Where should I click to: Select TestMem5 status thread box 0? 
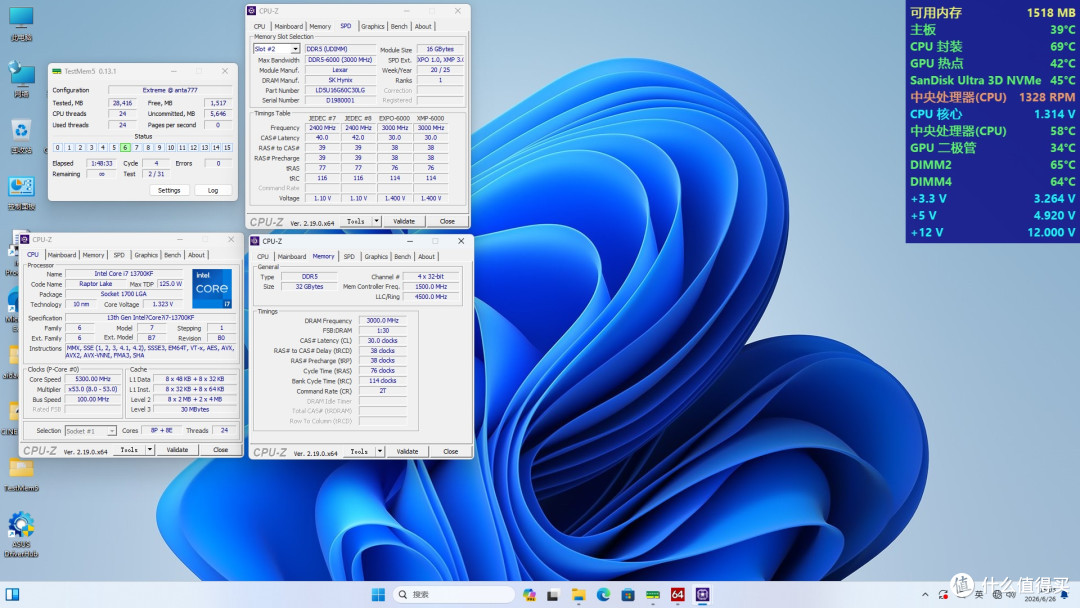point(57,147)
